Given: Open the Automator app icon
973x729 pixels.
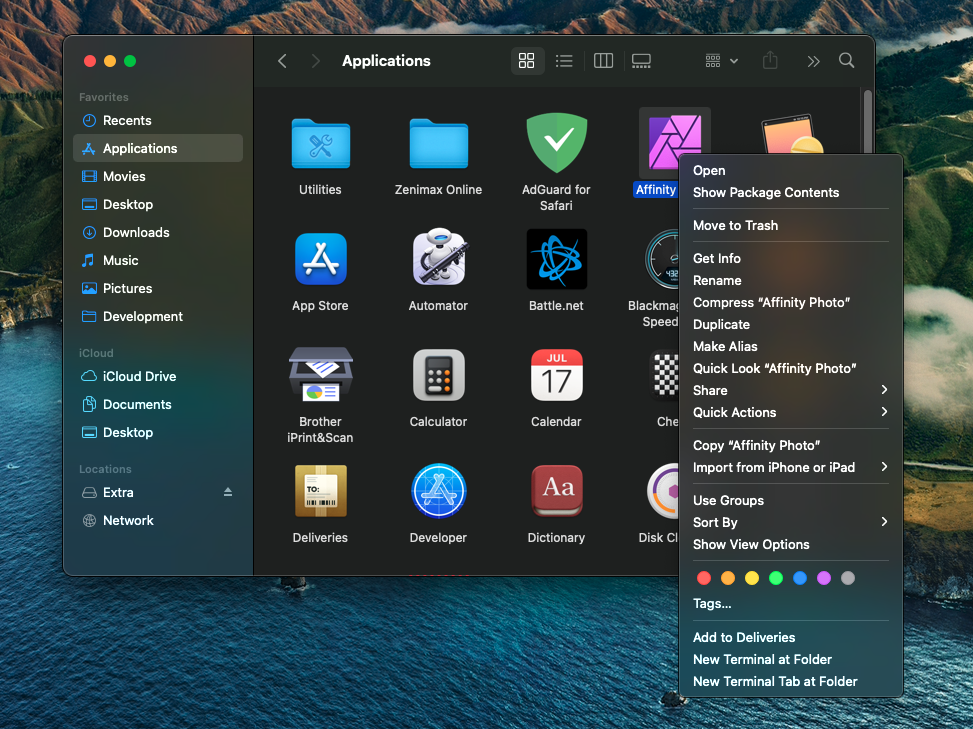Looking at the screenshot, I should pos(438,260).
